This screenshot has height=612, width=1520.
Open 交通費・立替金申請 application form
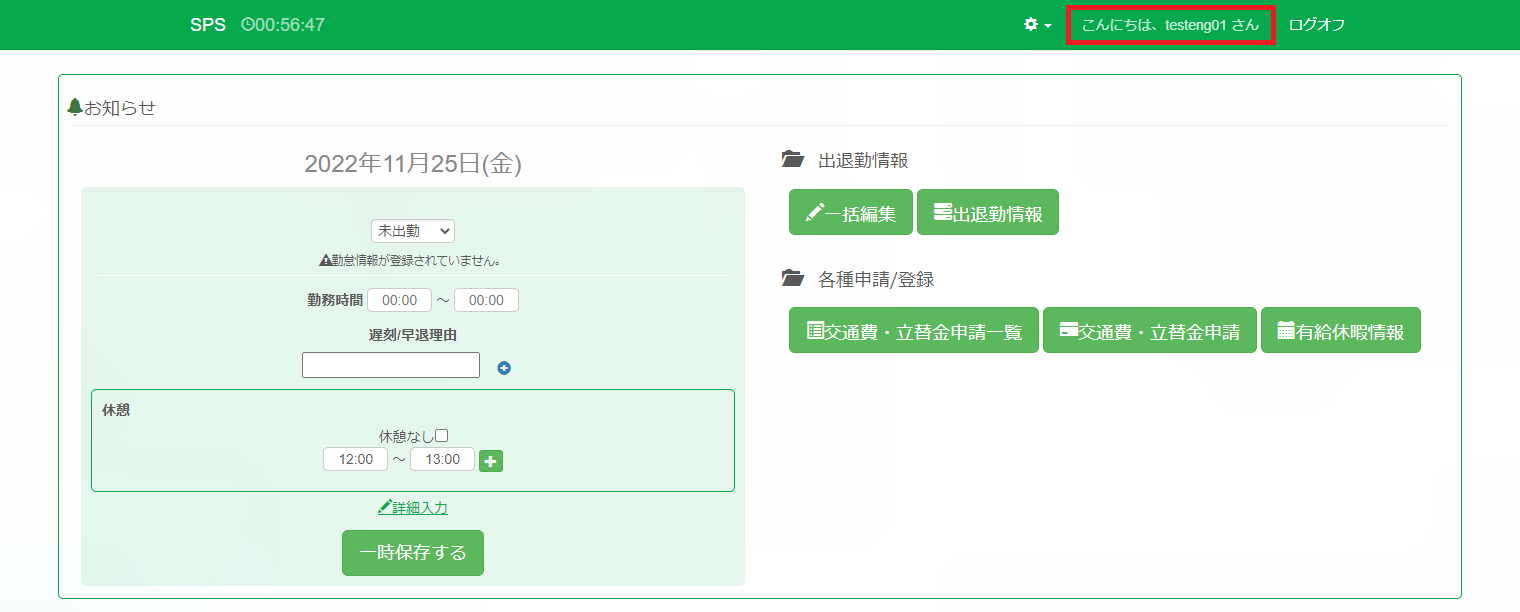tap(1149, 331)
